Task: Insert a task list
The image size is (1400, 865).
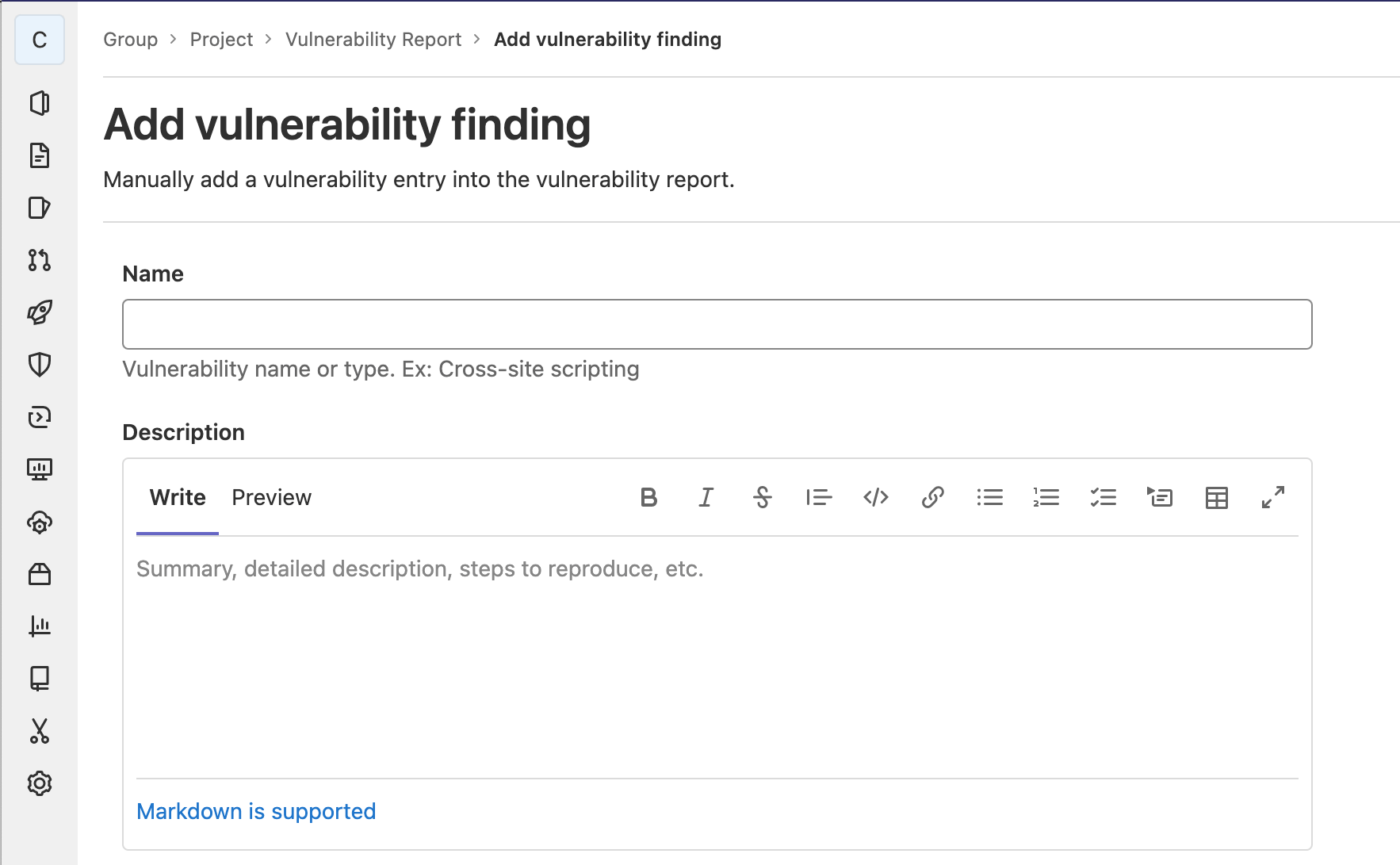Action: (1103, 498)
